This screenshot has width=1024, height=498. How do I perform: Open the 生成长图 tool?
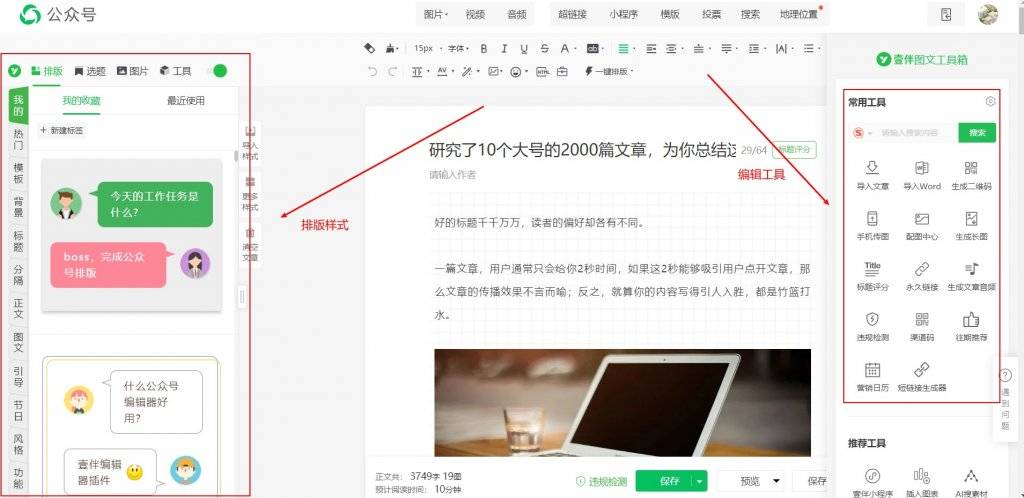(x=971, y=226)
